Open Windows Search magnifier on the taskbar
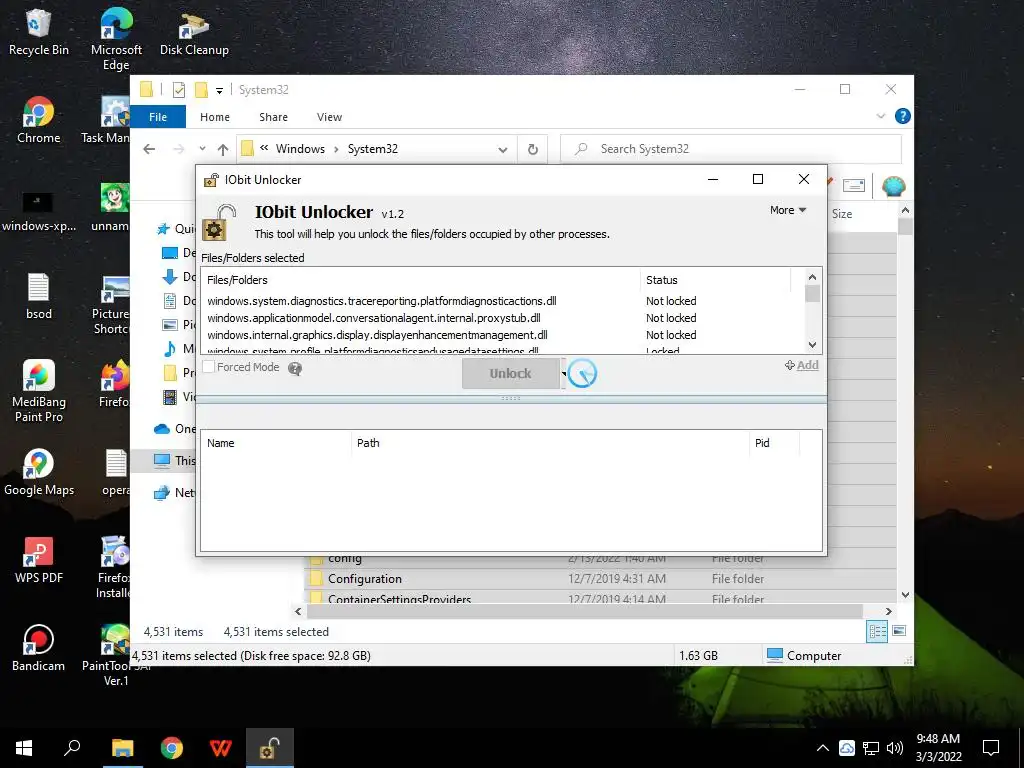This screenshot has height=768, width=1024. click(72, 748)
